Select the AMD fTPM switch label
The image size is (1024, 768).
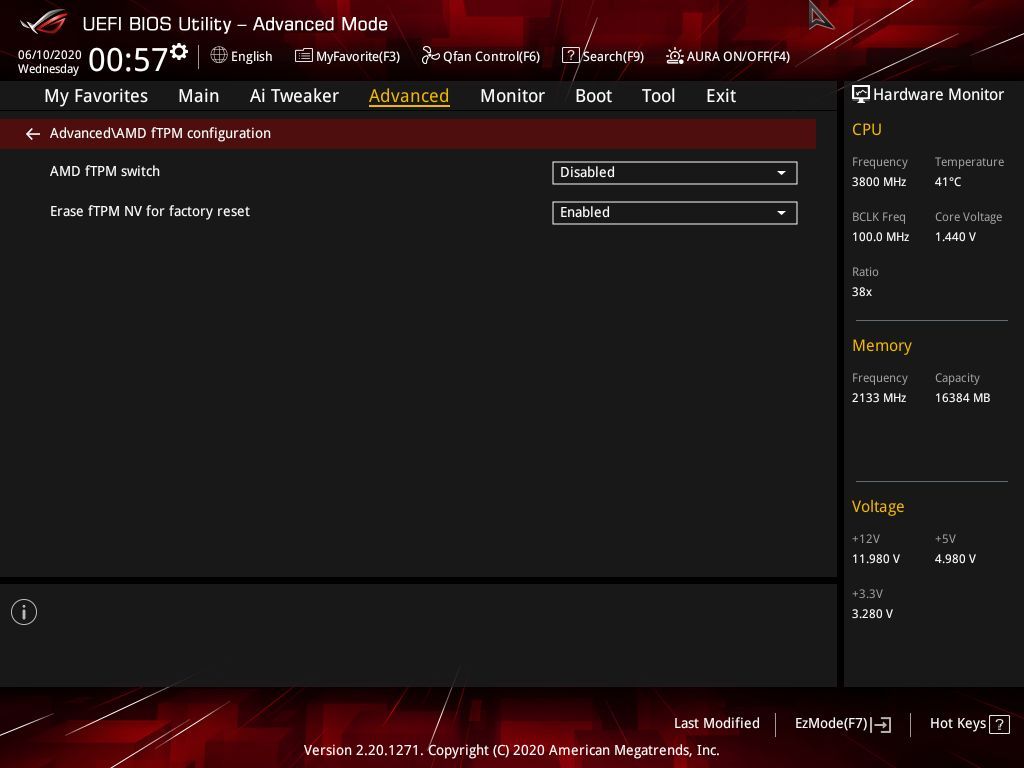click(104, 171)
